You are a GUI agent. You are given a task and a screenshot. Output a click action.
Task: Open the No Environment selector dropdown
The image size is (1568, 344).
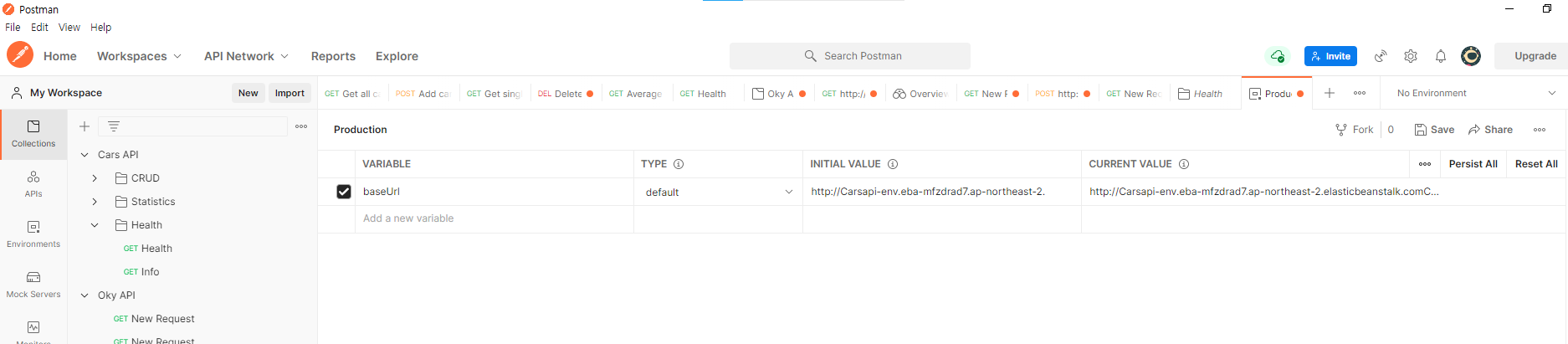tap(1476, 93)
